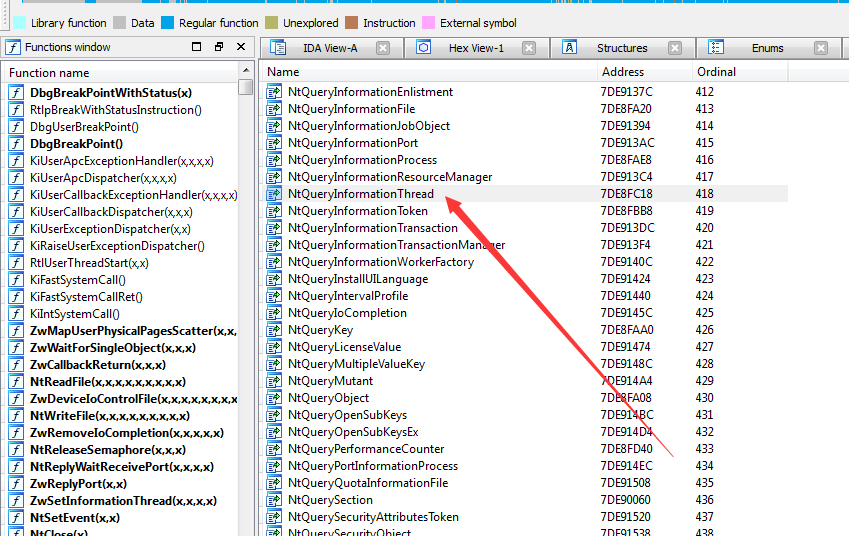Click scroll up arrow in Functions window
849x536 pixels.
[246, 70]
